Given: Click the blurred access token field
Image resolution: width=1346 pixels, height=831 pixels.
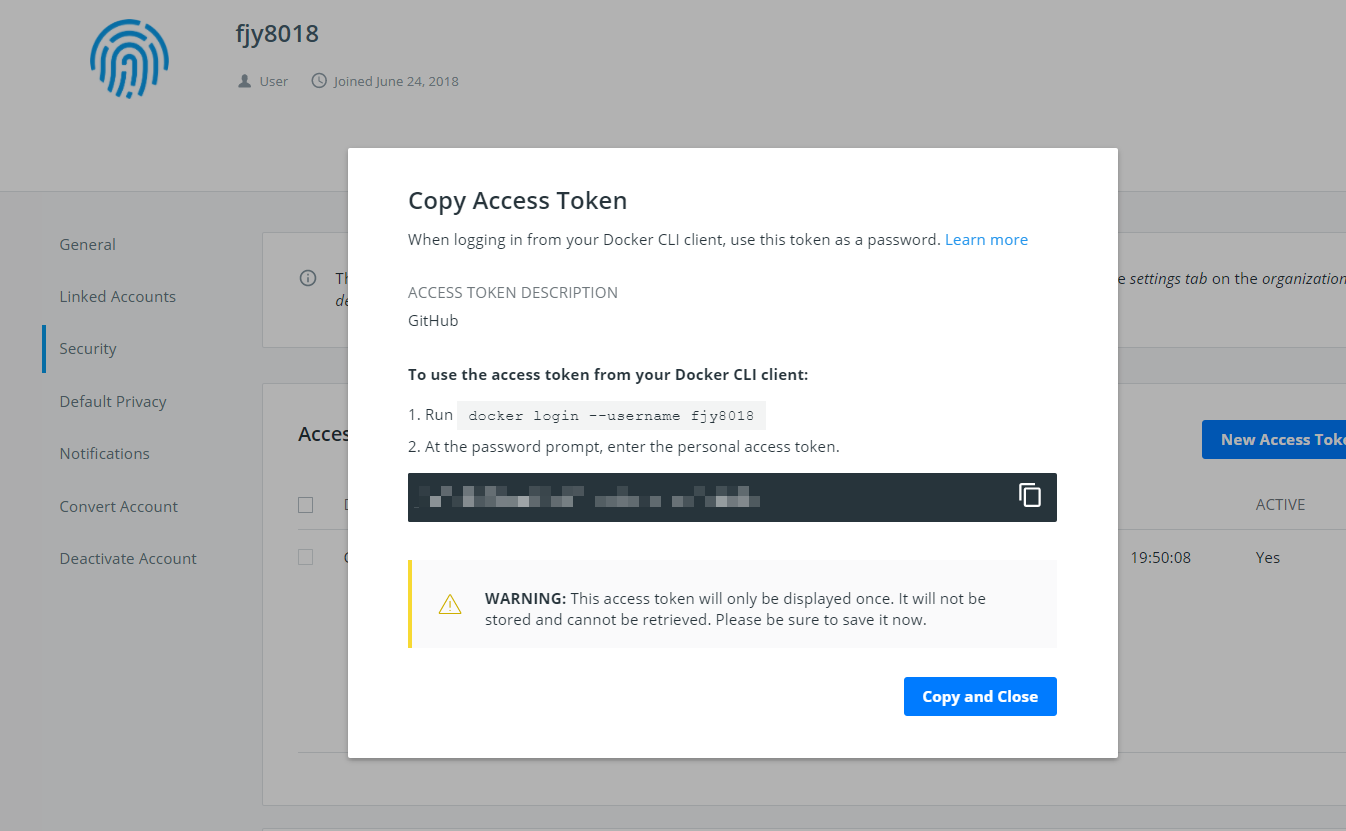Looking at the screenshot, I should (x=700, y=497).
